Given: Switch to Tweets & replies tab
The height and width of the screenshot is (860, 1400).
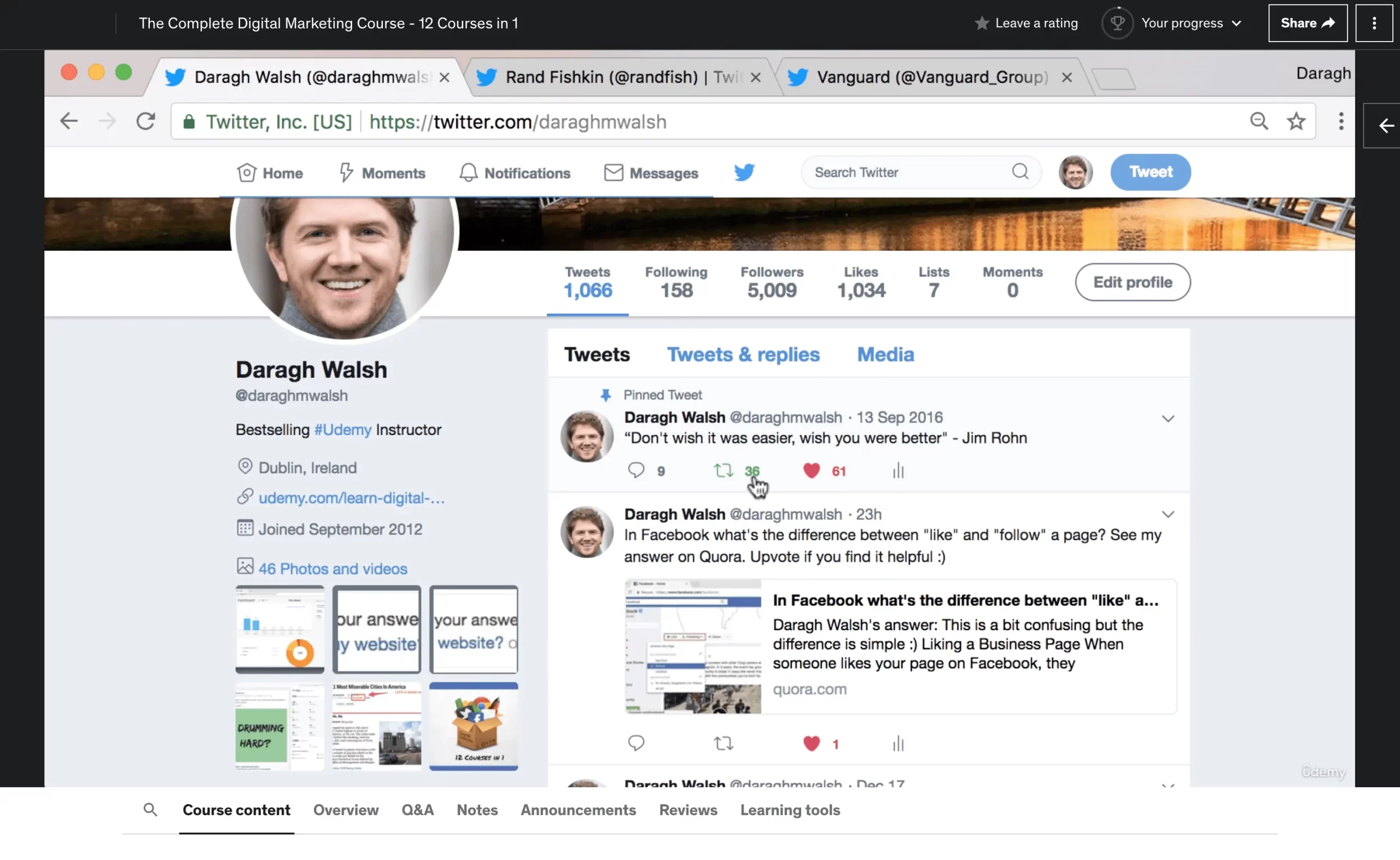Looking at the screenshot, I should click(x=743, y=354).
